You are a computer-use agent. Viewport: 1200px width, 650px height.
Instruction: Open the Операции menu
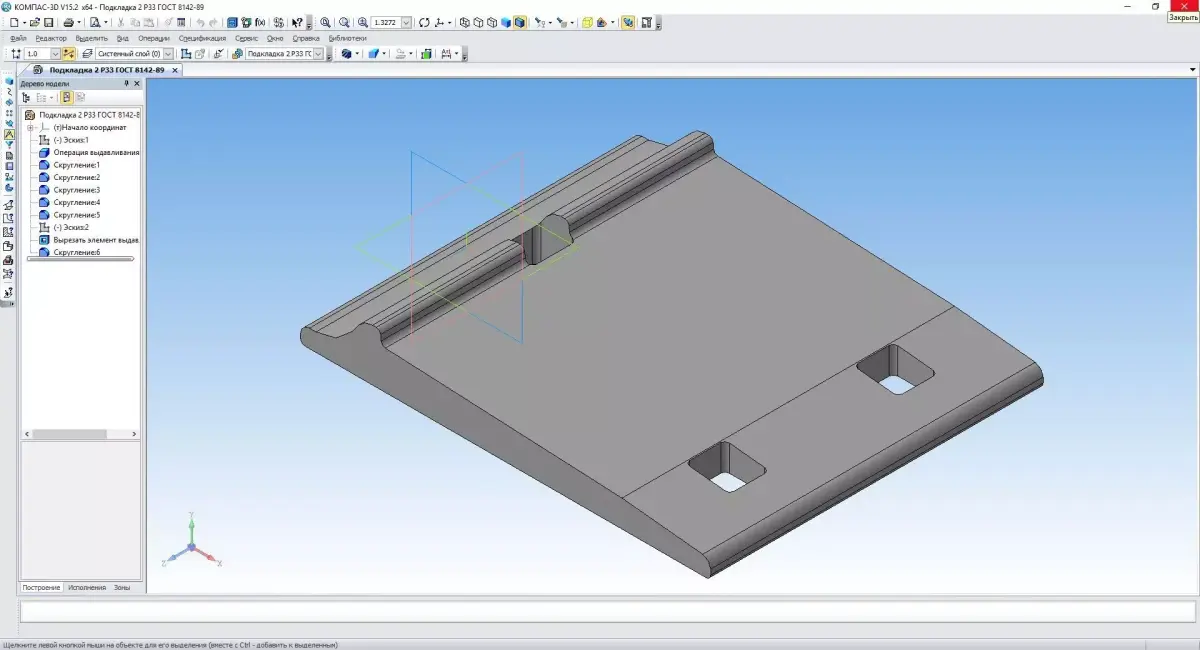(x=154, y=38)
